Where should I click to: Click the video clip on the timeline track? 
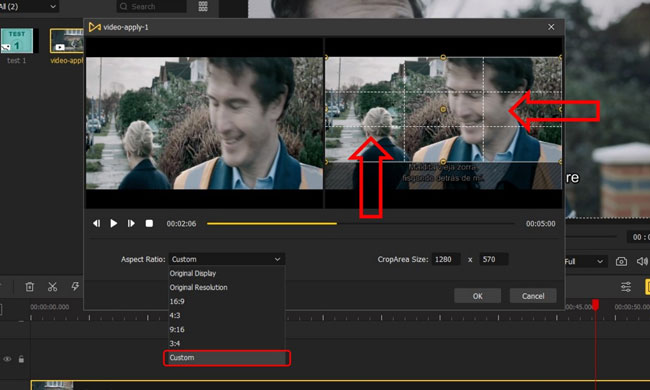tap(340, 385)
